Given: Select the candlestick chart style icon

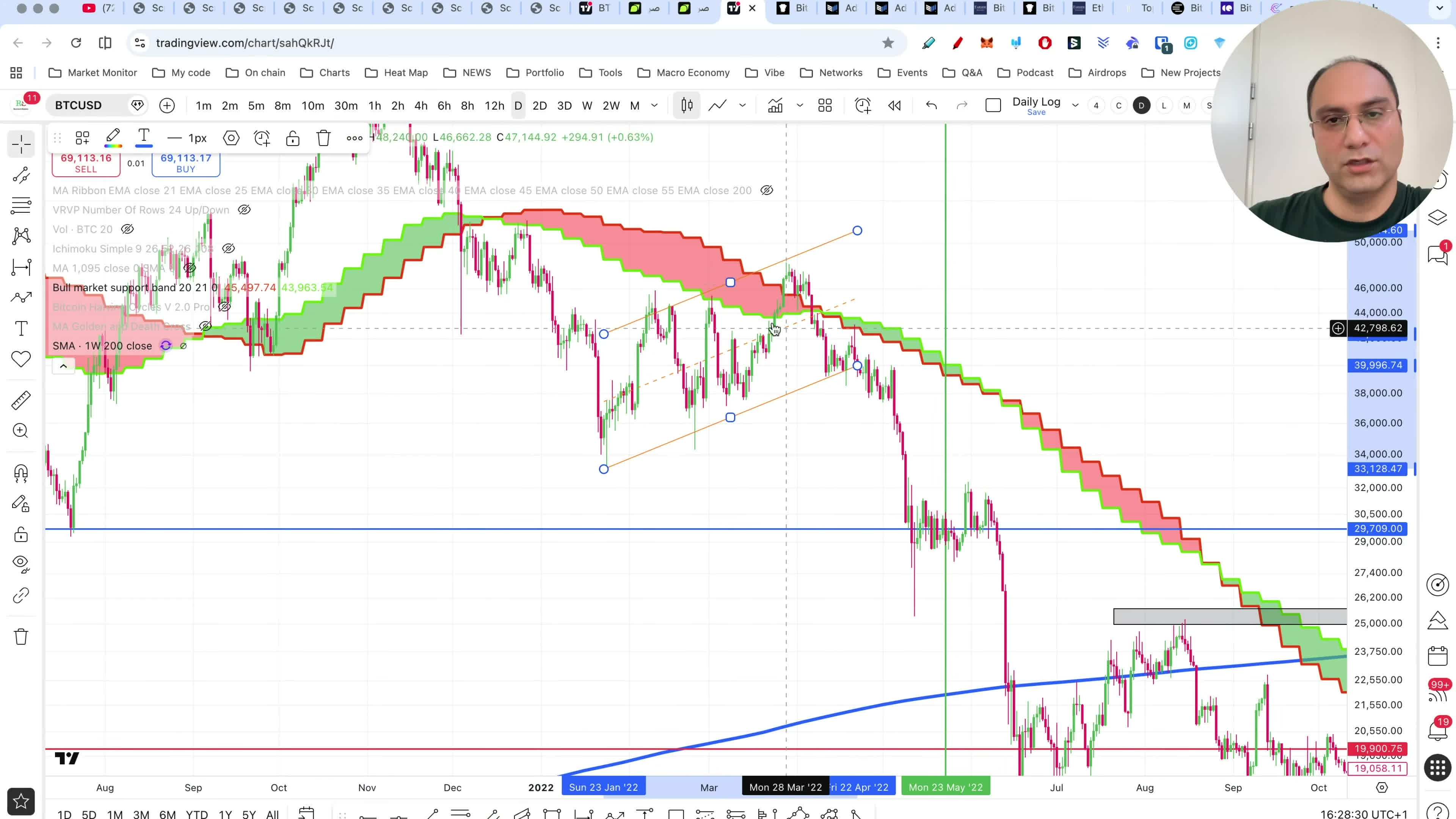Looking at the screenshot, I should click(687, 106).
